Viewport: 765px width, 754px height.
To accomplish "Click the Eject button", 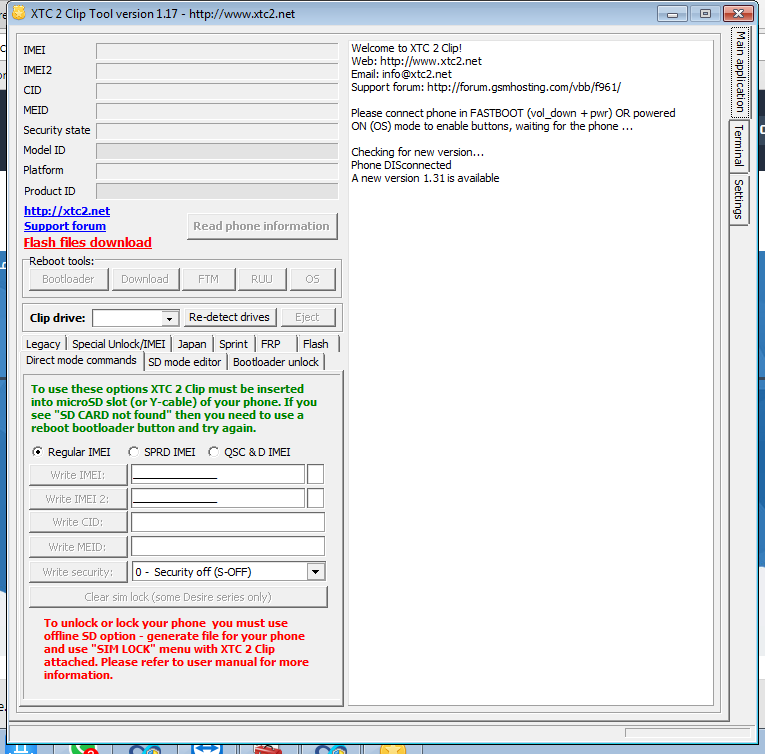I will coord(307,317).
